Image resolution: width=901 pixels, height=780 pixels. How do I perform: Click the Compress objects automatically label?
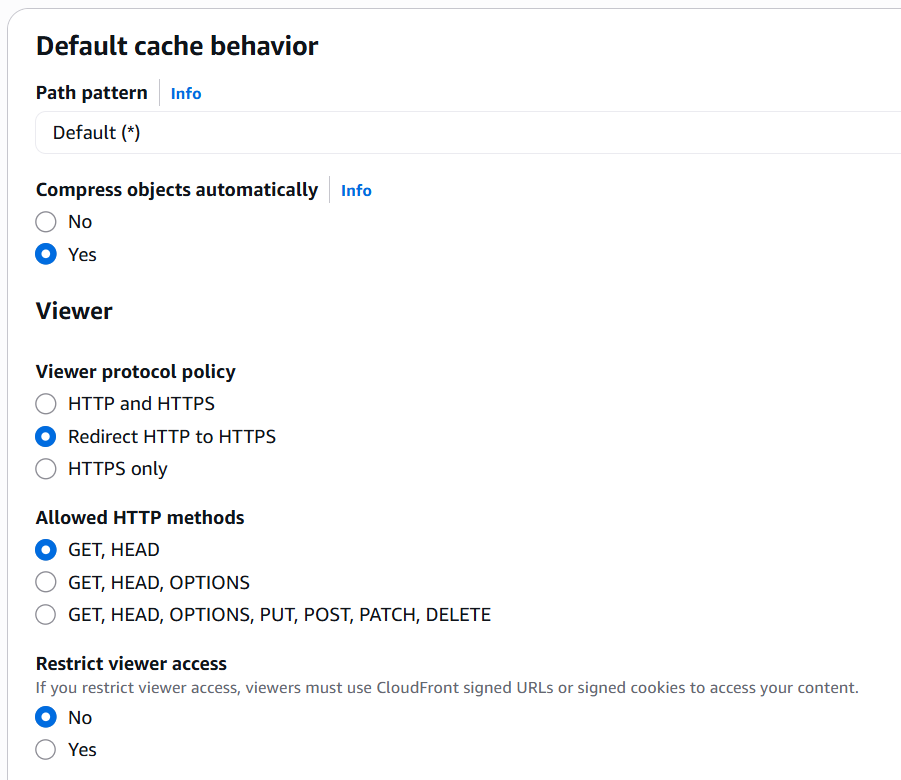click(176, 190)
